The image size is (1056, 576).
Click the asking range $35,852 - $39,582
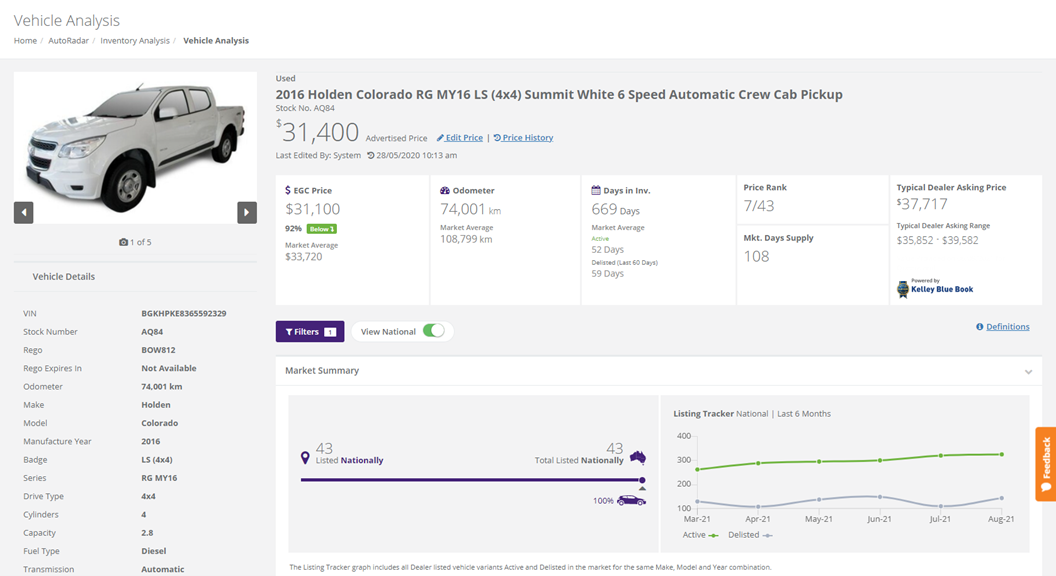pyautogui.click(x=937, y=240)
